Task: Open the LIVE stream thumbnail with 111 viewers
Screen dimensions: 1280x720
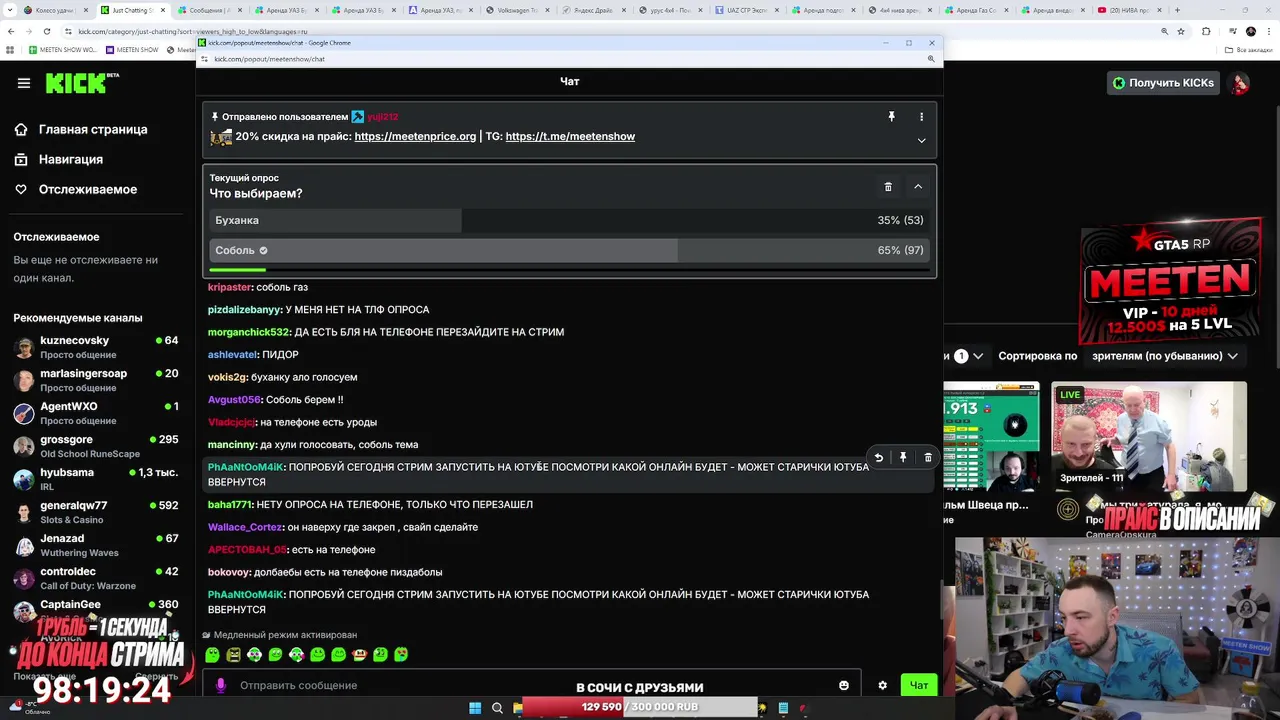Action: (x=1149, y=435)
